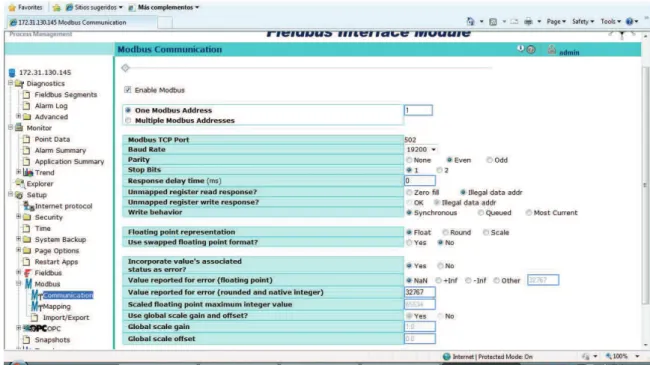Click the Trend chart icon
This screenshot has width=650, height=365.
tap(28, 172)
